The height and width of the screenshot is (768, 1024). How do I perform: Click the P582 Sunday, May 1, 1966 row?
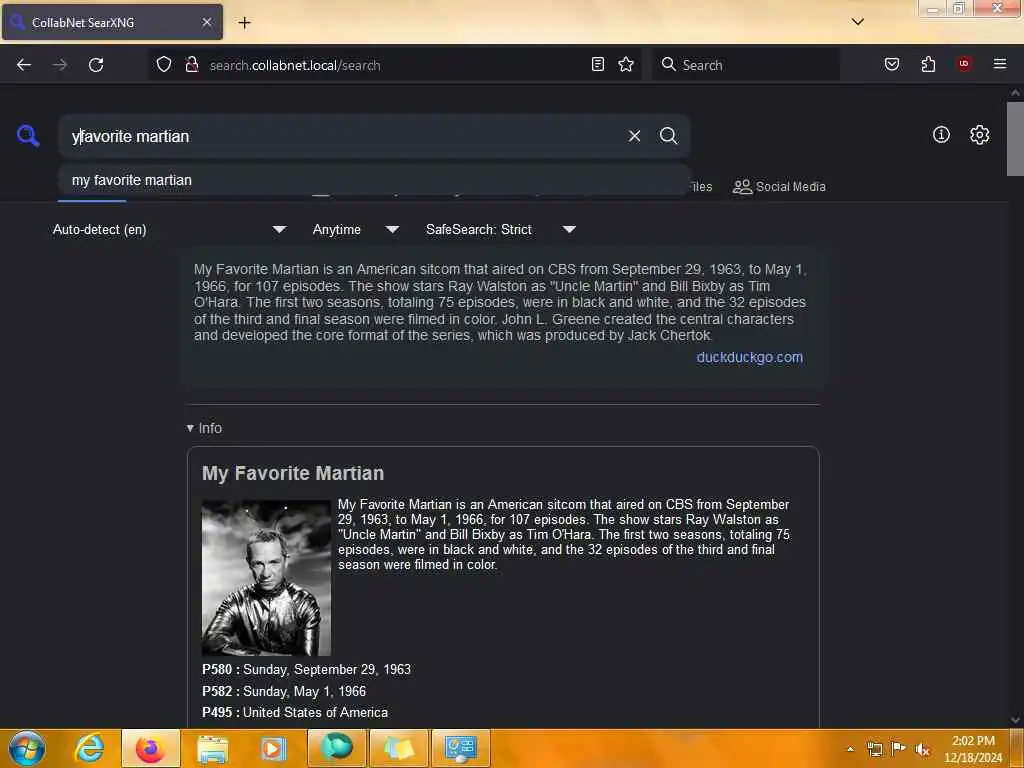(284, 691)
